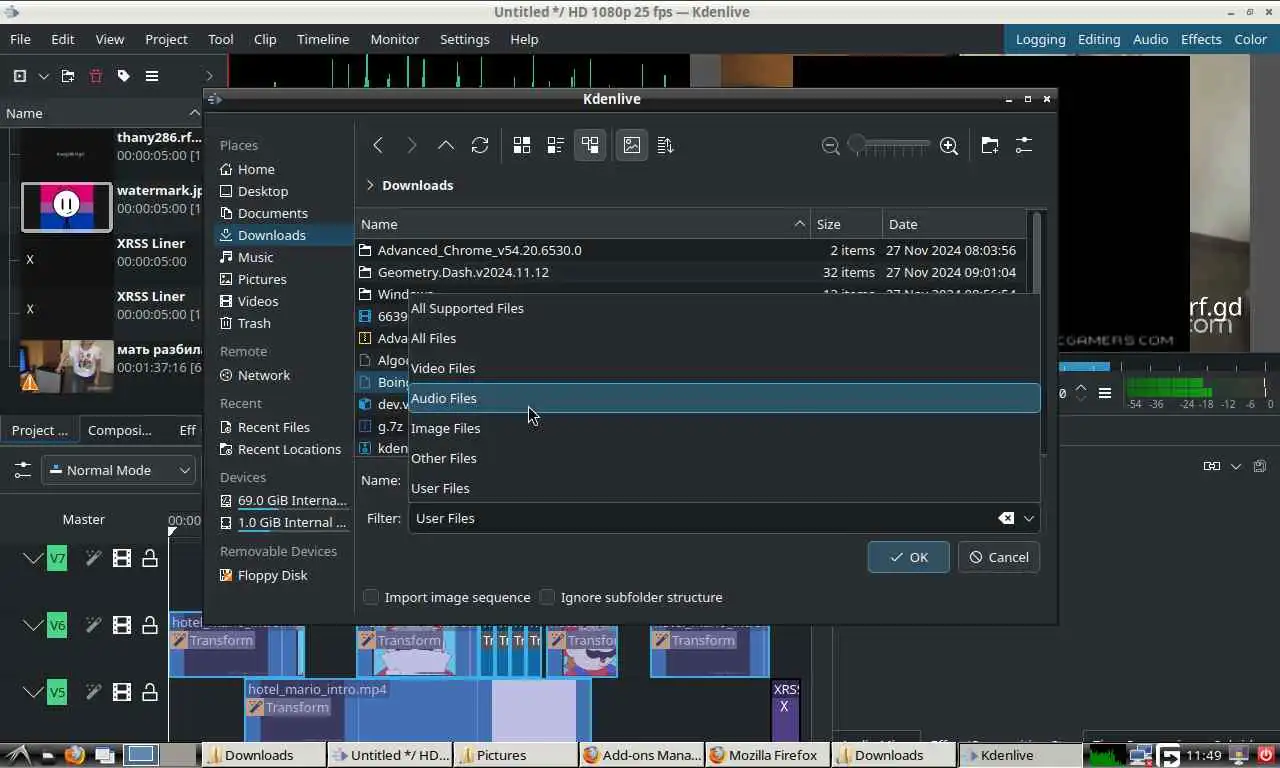Screen dimensions: 1280x768
Task: Open the project bin hamburger menu
Action: point(152,76)
